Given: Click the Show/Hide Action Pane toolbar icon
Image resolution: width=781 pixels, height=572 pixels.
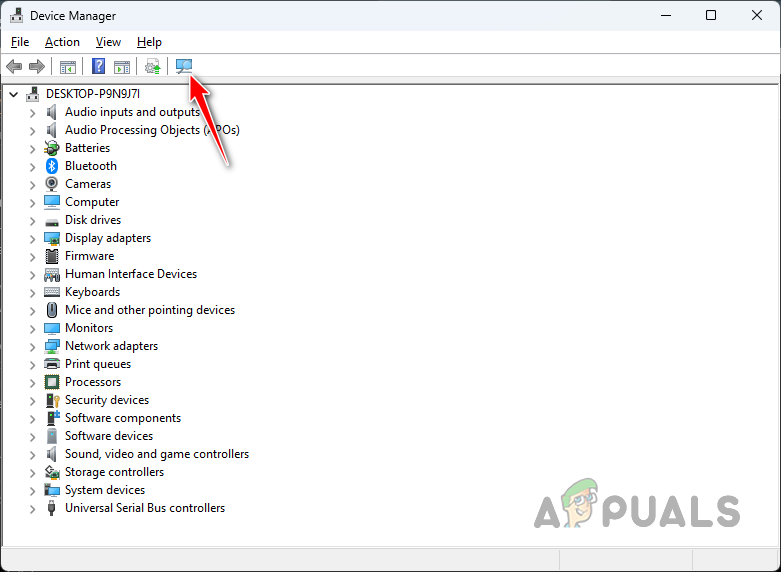Looking at the screenshot, I should pos(122,66).
